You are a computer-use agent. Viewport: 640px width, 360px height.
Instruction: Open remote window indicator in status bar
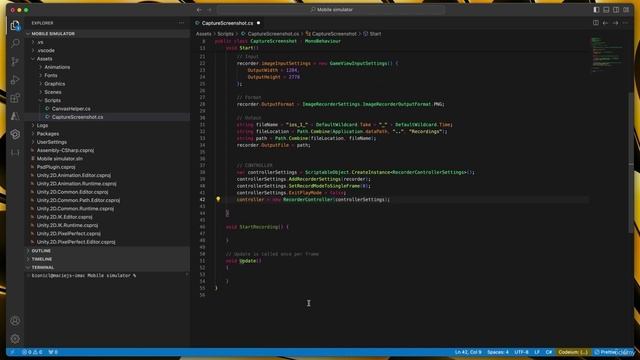tap(12, 352)
